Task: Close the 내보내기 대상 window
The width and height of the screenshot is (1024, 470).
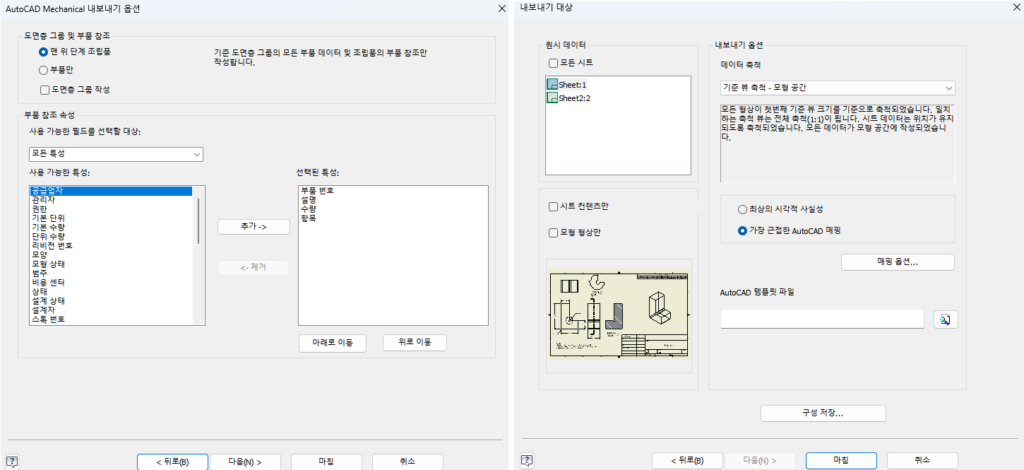Action: 1018,8
